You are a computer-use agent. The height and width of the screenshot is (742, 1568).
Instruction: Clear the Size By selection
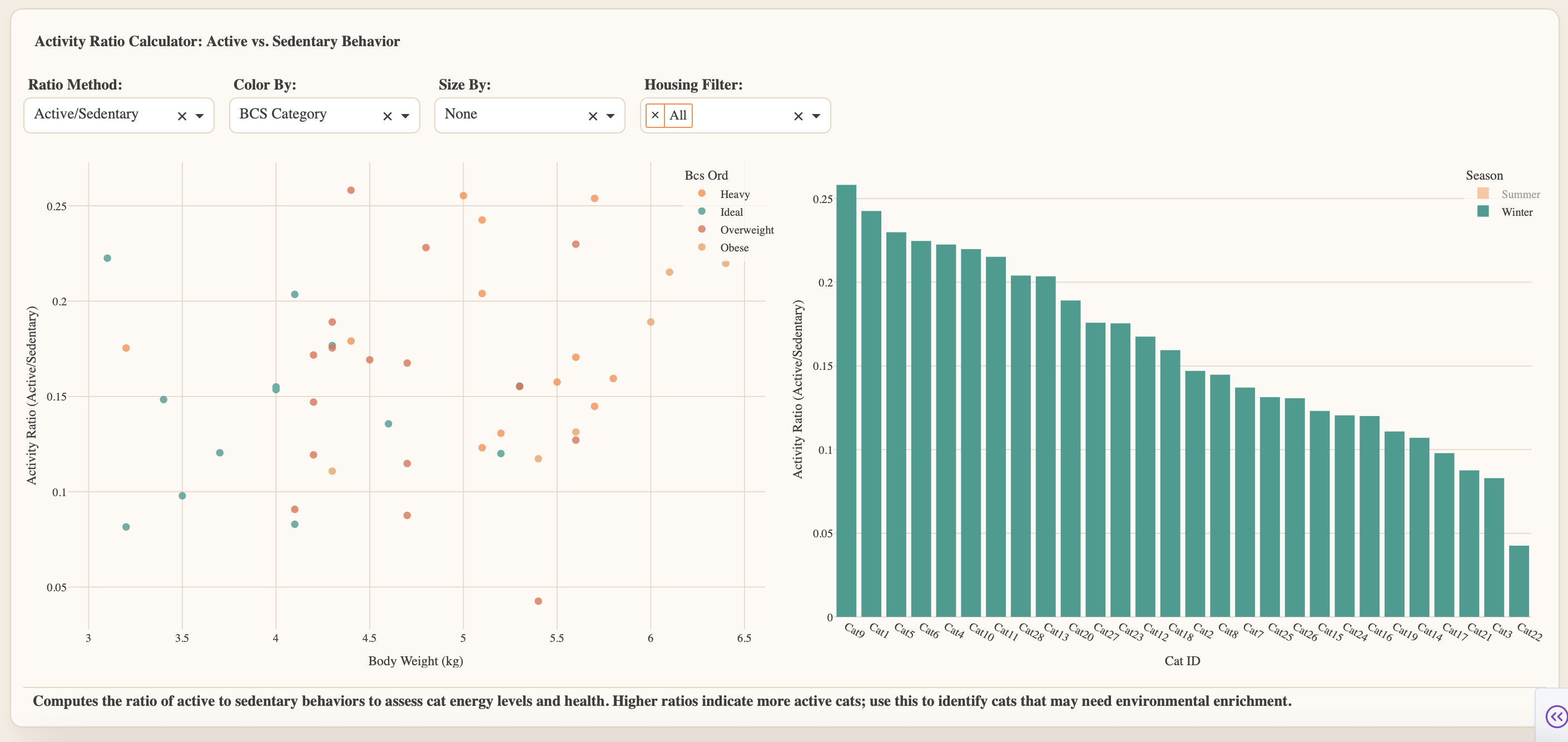[x=592, y=116]
